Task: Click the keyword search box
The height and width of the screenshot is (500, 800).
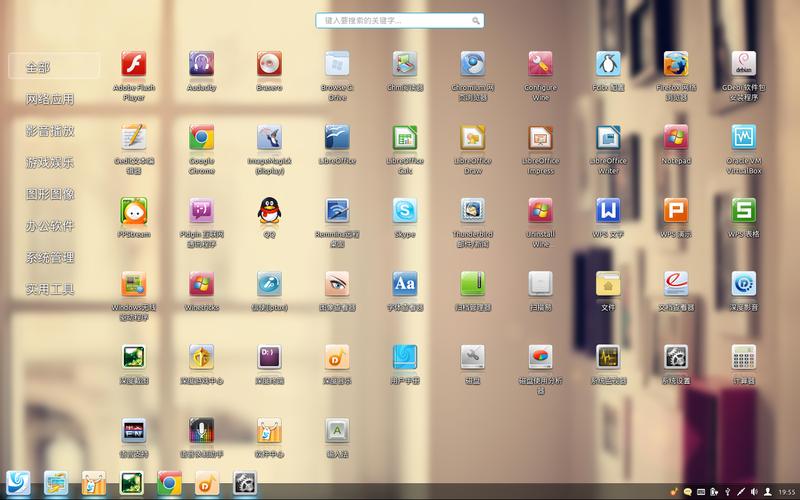Action: [400, 20]
